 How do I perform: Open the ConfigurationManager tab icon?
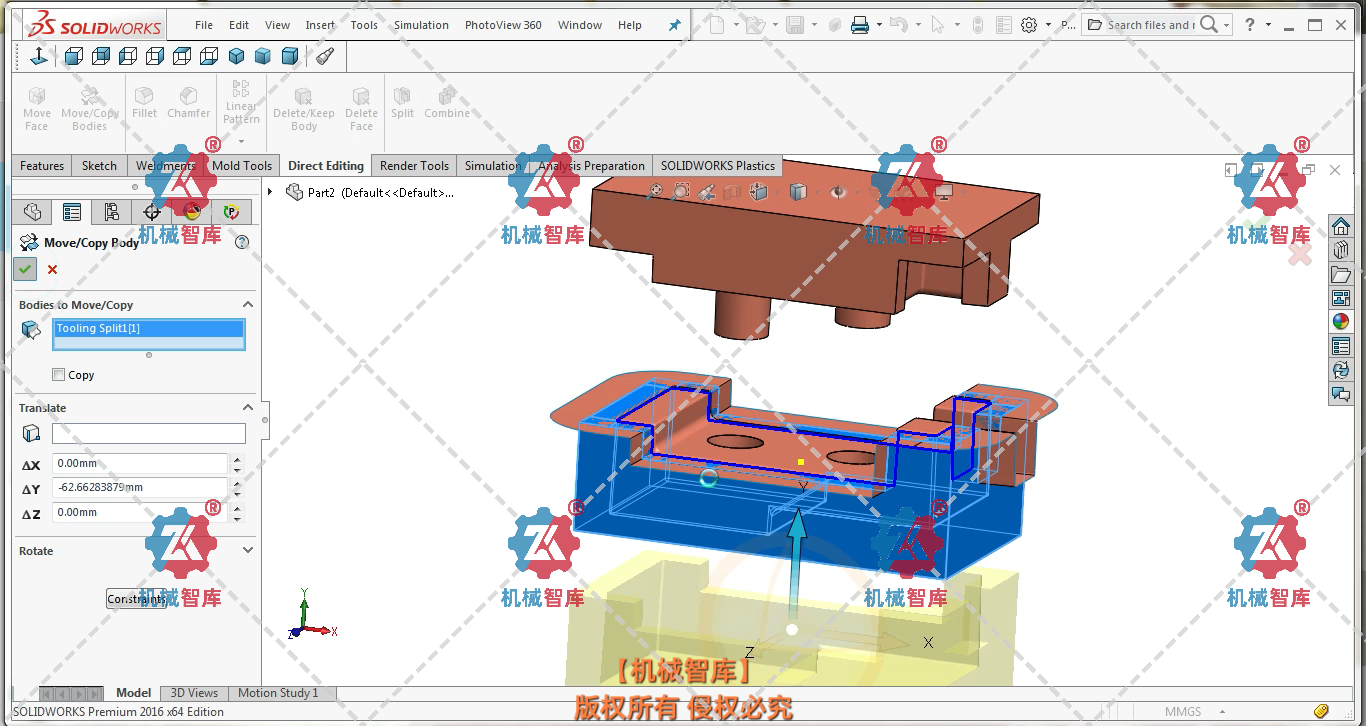tap(111, 212)
